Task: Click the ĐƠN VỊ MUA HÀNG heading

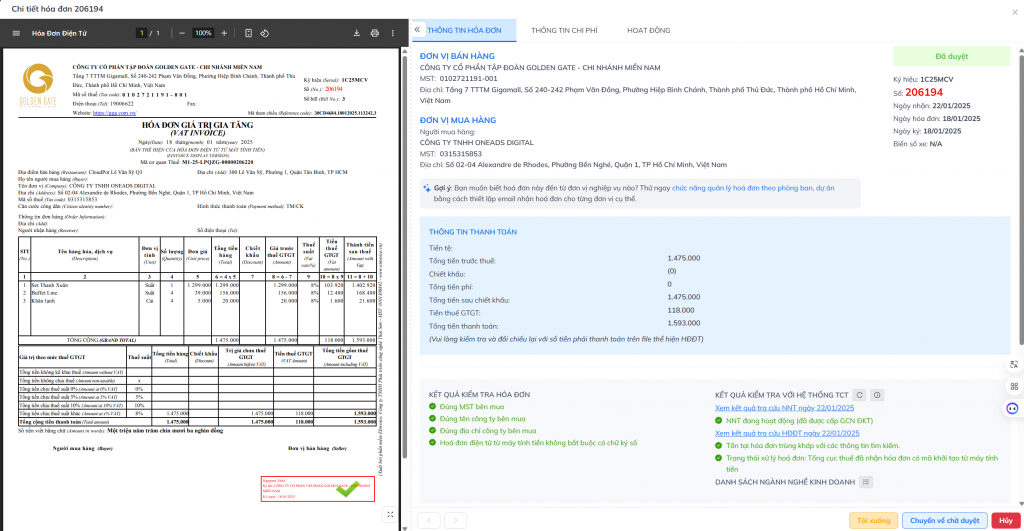Action: pyautogui.click(x=458, y=120)
